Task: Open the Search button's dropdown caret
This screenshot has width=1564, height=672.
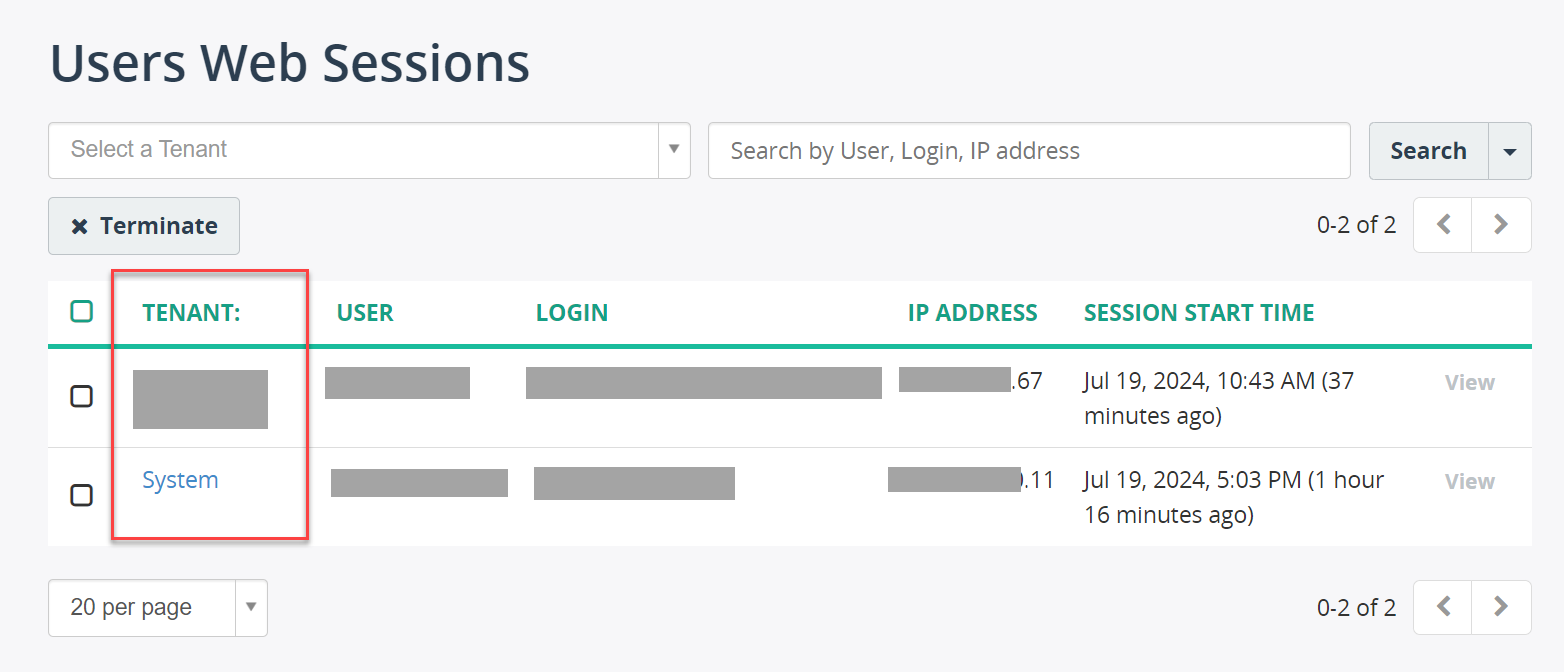Action: 1510,151
